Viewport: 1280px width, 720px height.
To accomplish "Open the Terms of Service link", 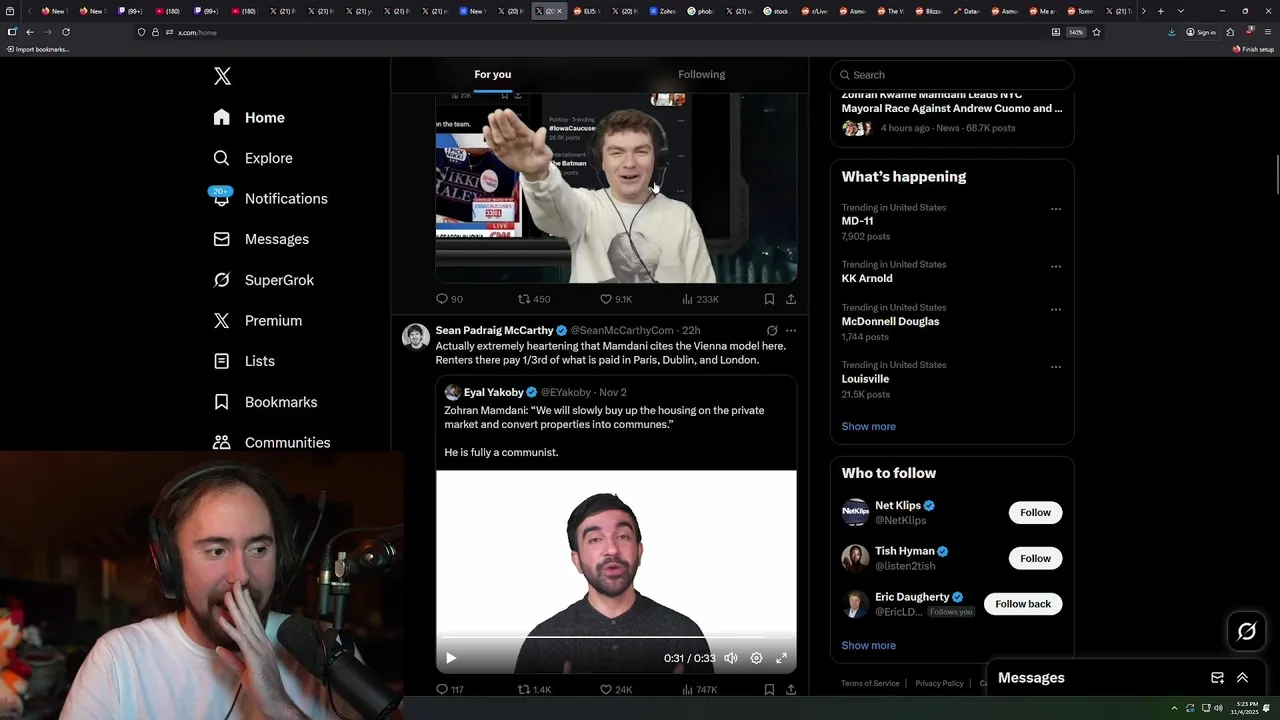I will [x=870, y=683].
